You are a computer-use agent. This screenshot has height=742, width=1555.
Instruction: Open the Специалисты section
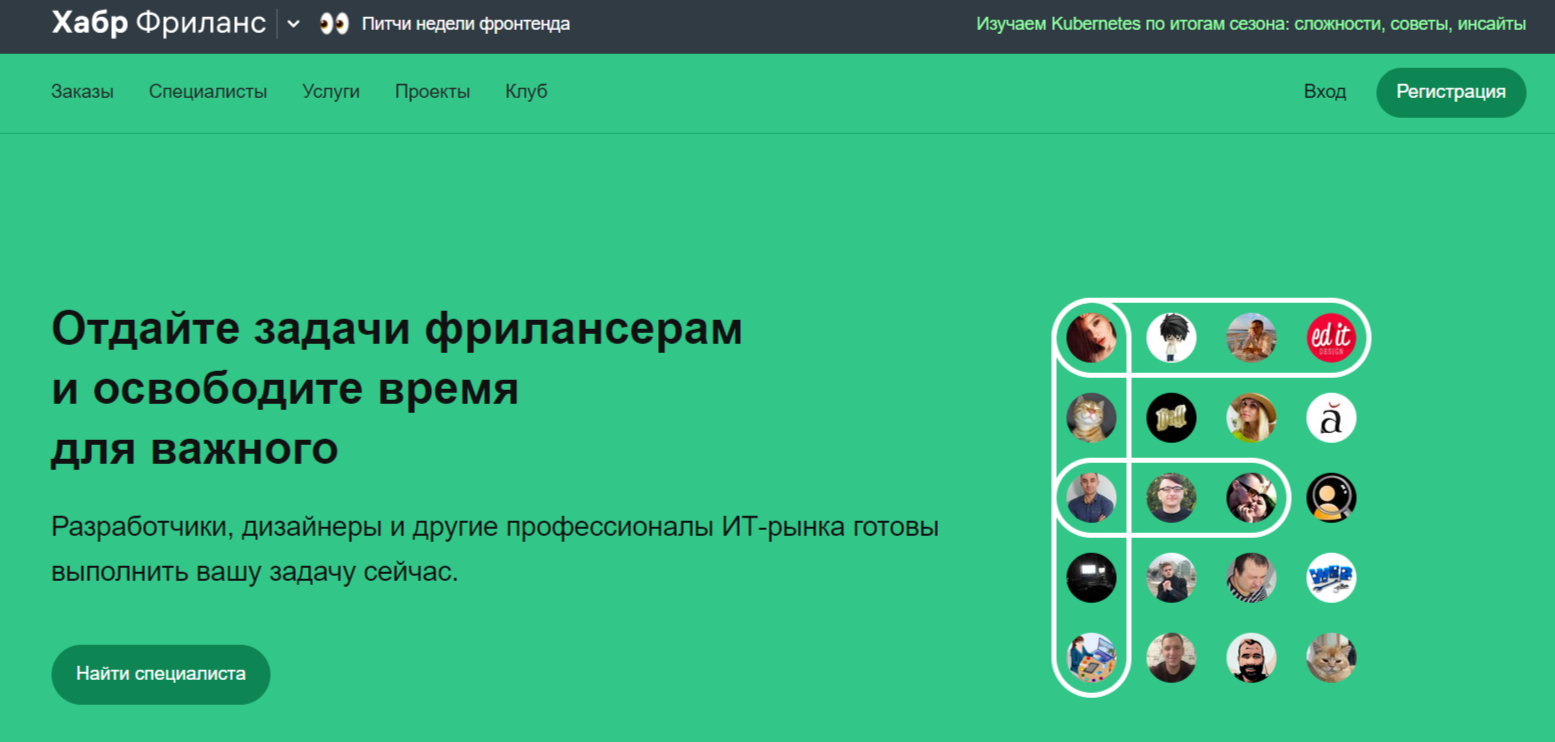tap(208, 91)
